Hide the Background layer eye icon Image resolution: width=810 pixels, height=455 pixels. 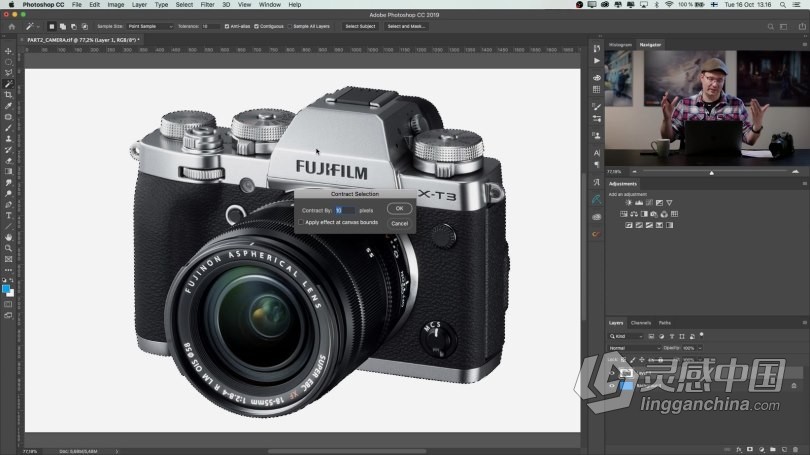(x=612, y=386)
